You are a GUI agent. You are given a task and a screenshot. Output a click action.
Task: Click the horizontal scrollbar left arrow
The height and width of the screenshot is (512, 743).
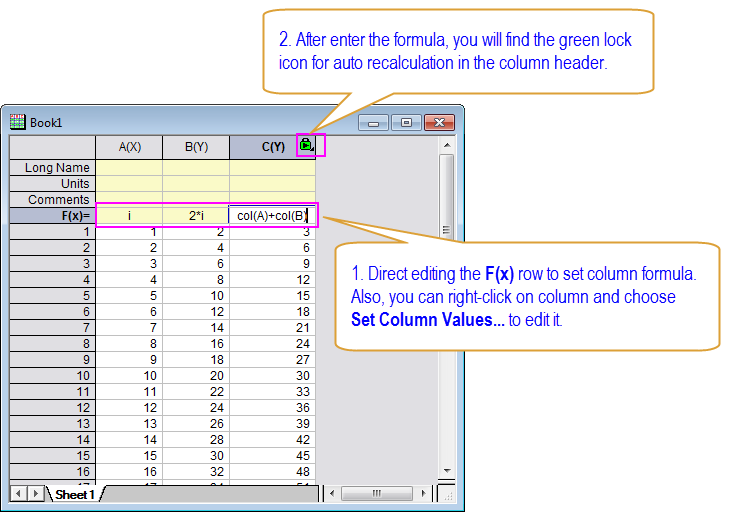(x=332, y=493)
